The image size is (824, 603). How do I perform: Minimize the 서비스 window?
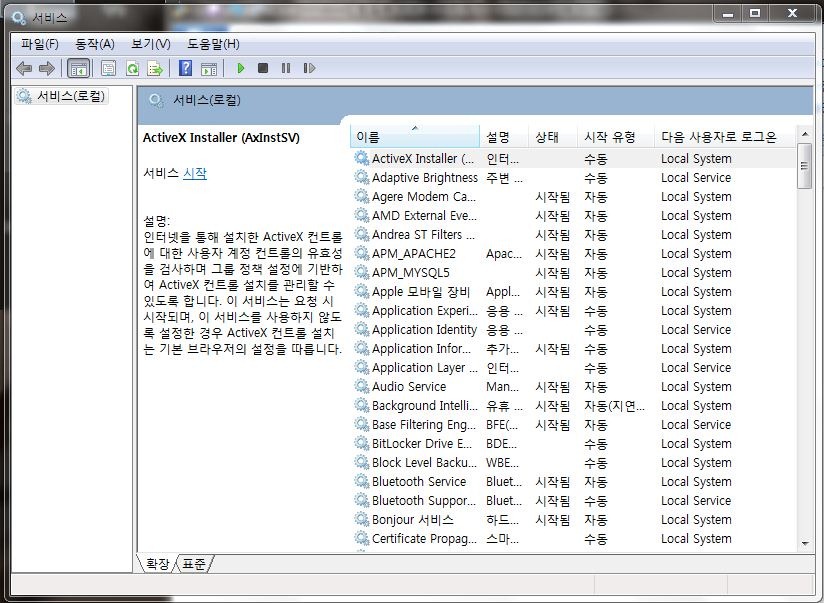tap(728, 14)
